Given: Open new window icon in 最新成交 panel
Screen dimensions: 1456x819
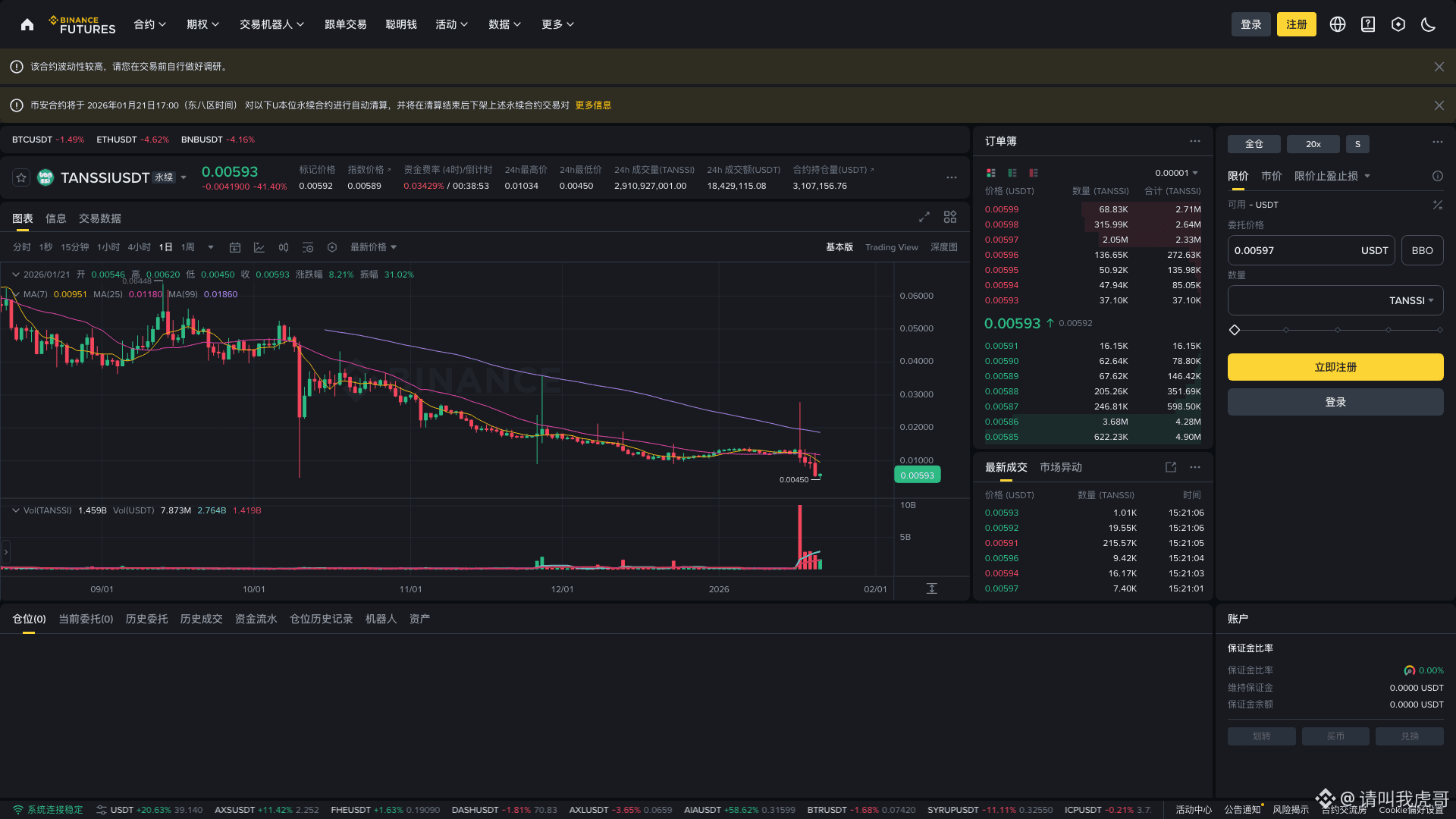Looking at the screenshot, I should pyautogui.click(x=1172, y=467).
